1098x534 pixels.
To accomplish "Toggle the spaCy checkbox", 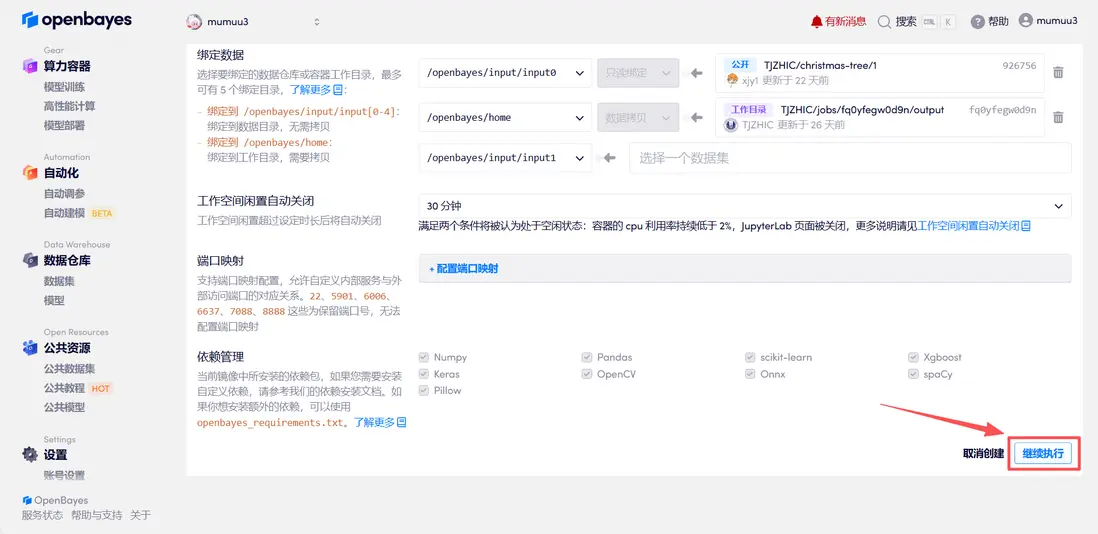I will tap(913, 374).
